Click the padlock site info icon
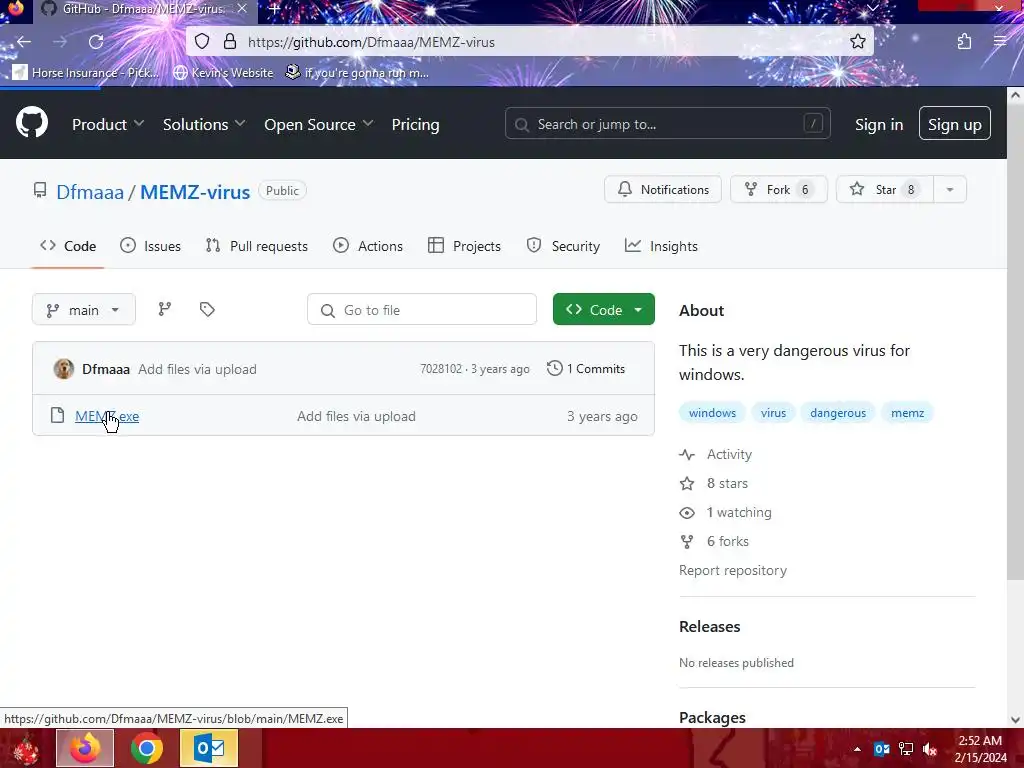The image size is (1024, 768). coord(230,42)
